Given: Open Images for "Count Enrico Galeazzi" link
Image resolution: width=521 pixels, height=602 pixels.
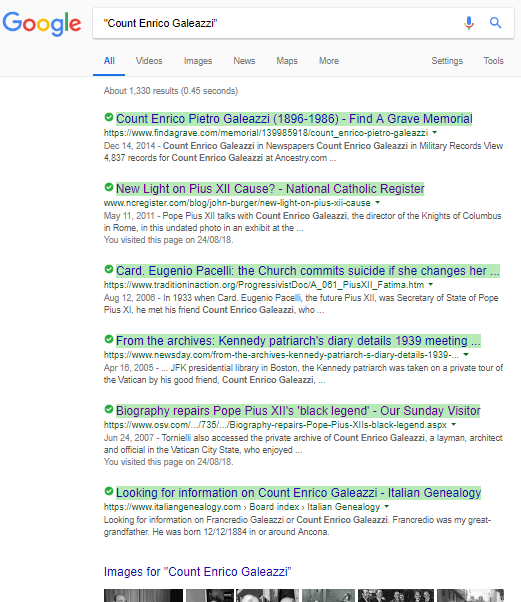Looking at the screenshot, I should coord(197,572).
